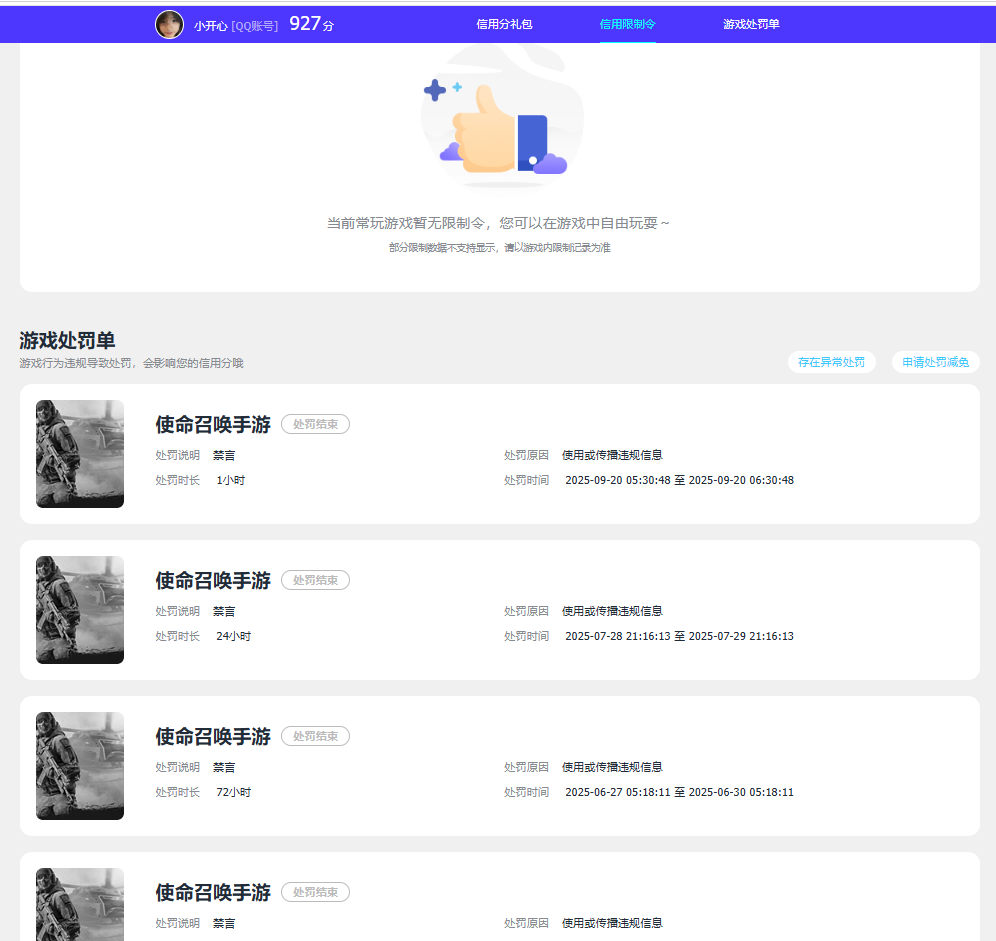Select the 2025-06-27 05:18:11 penalty time
996x941 pixels.
click(679, 792)
